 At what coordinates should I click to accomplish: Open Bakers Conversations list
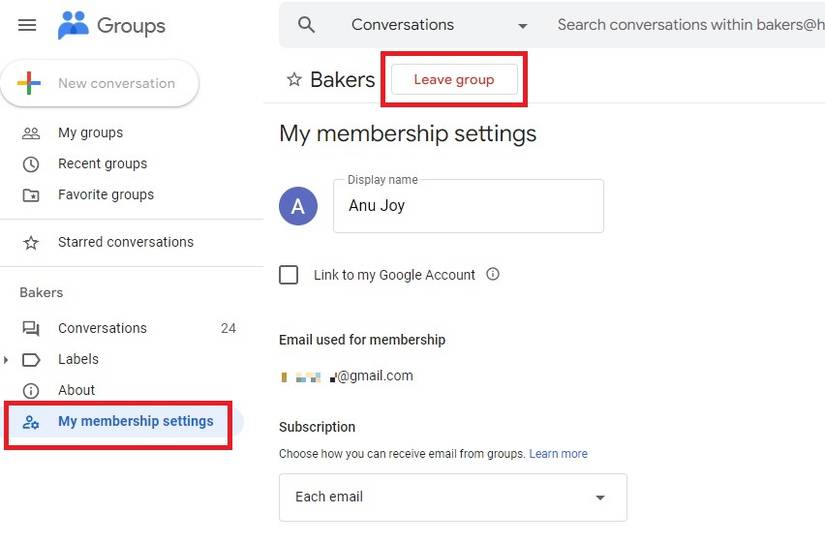(102, 328)
